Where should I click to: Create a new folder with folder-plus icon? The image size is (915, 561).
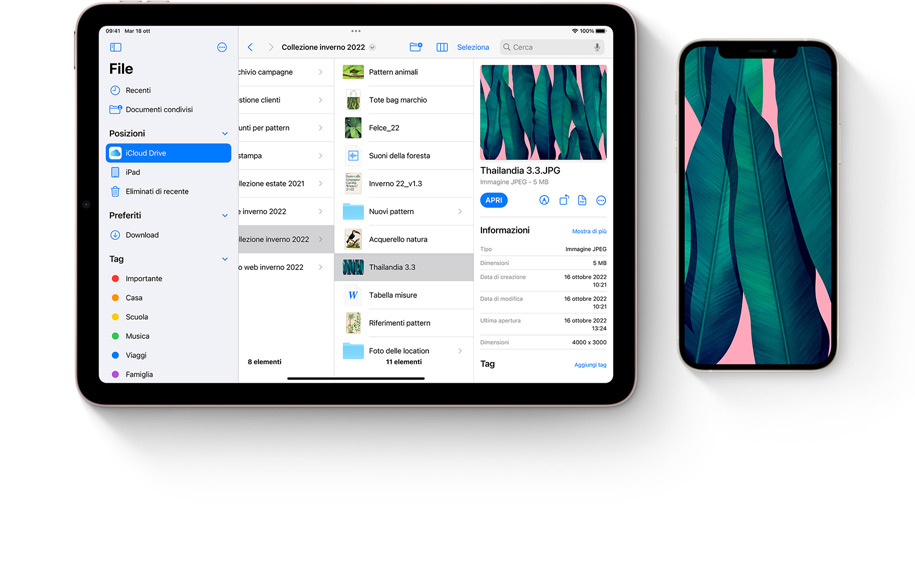coord(415,47)
